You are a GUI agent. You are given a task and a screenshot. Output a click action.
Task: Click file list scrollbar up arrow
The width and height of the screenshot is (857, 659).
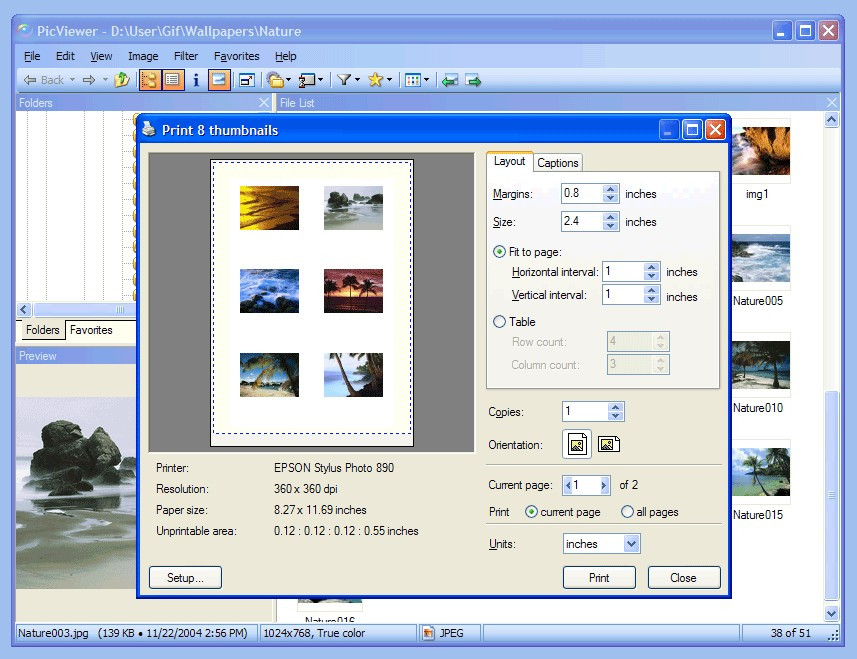tap(831, 120)
